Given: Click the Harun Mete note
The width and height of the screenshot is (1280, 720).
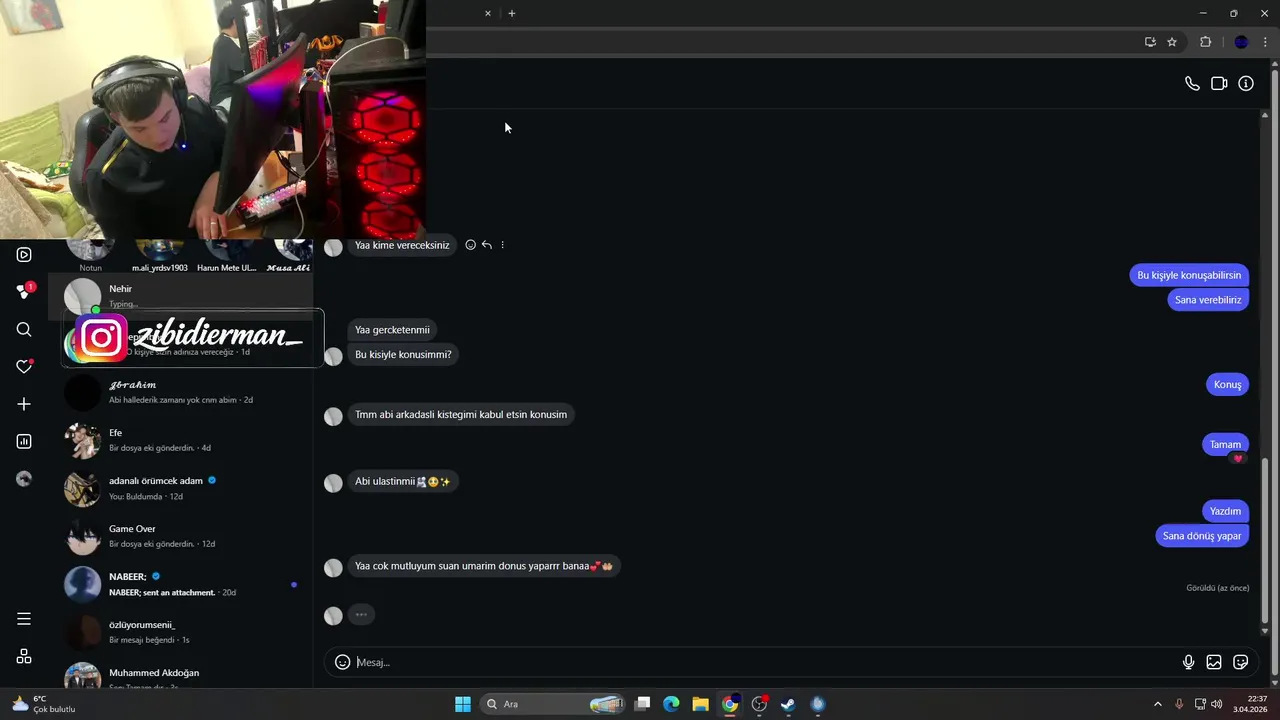Looking at the screenshot, I should click(226, 257).
